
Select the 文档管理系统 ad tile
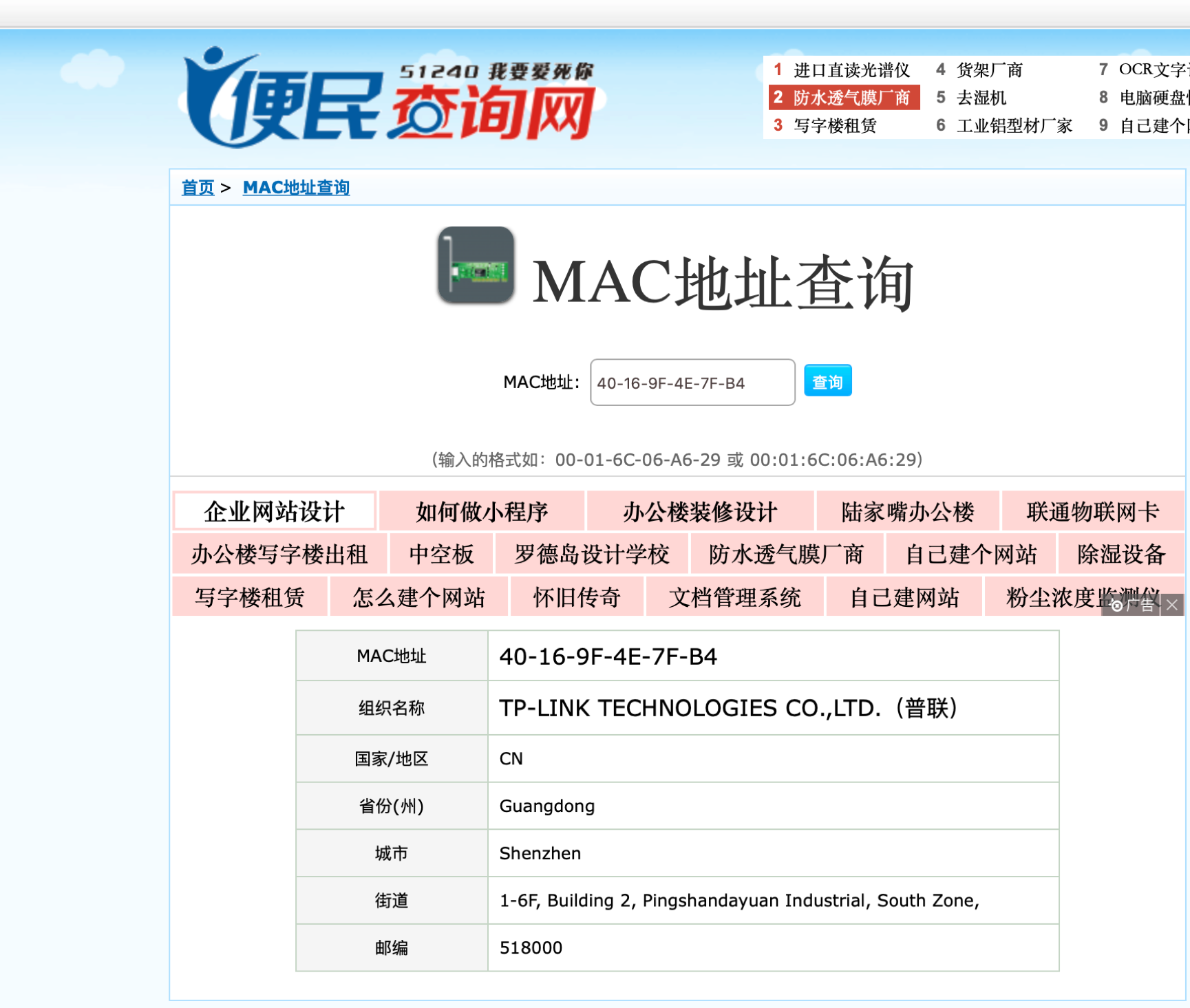click(x=735, y=597)
